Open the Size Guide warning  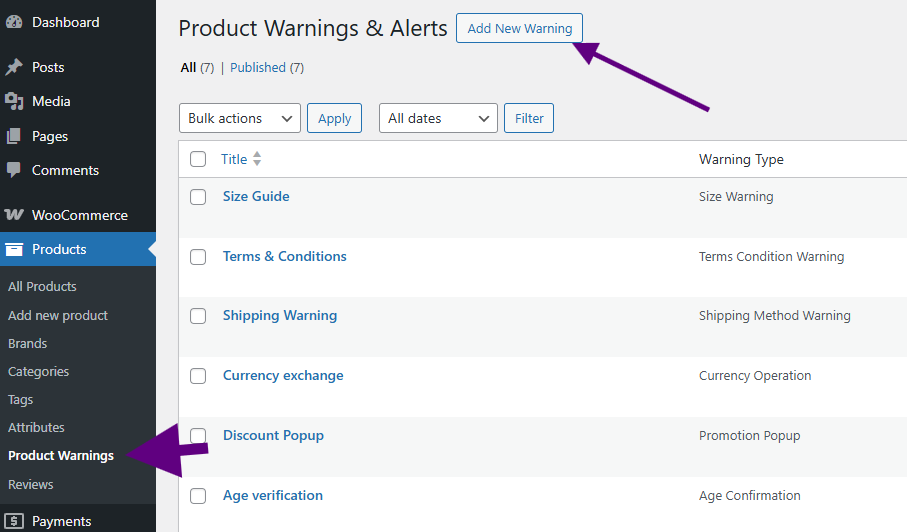click(x=256, y=197)
